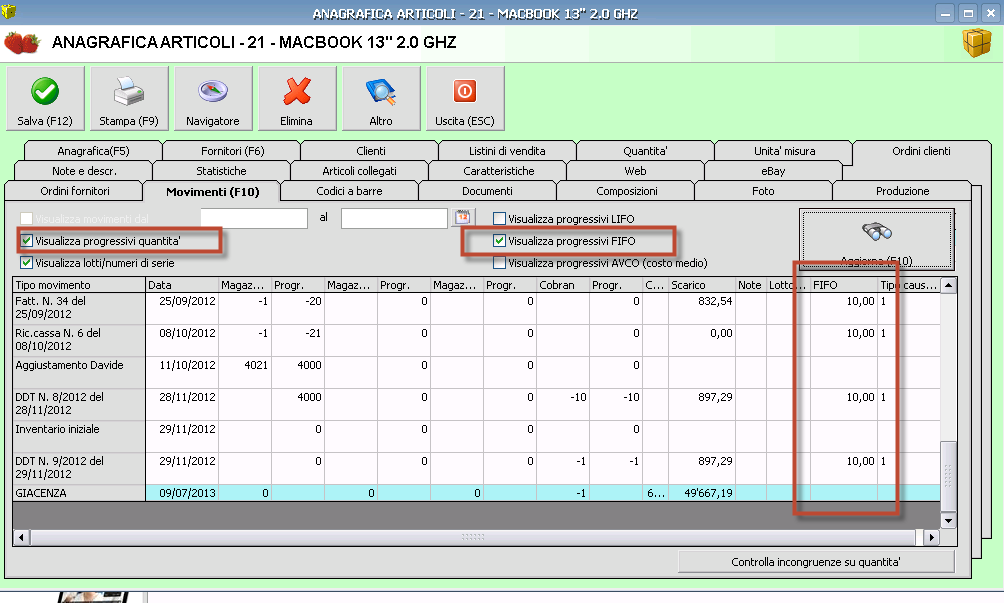Click the title bar application icon
1004x603 pixels.
click(9, 11)
